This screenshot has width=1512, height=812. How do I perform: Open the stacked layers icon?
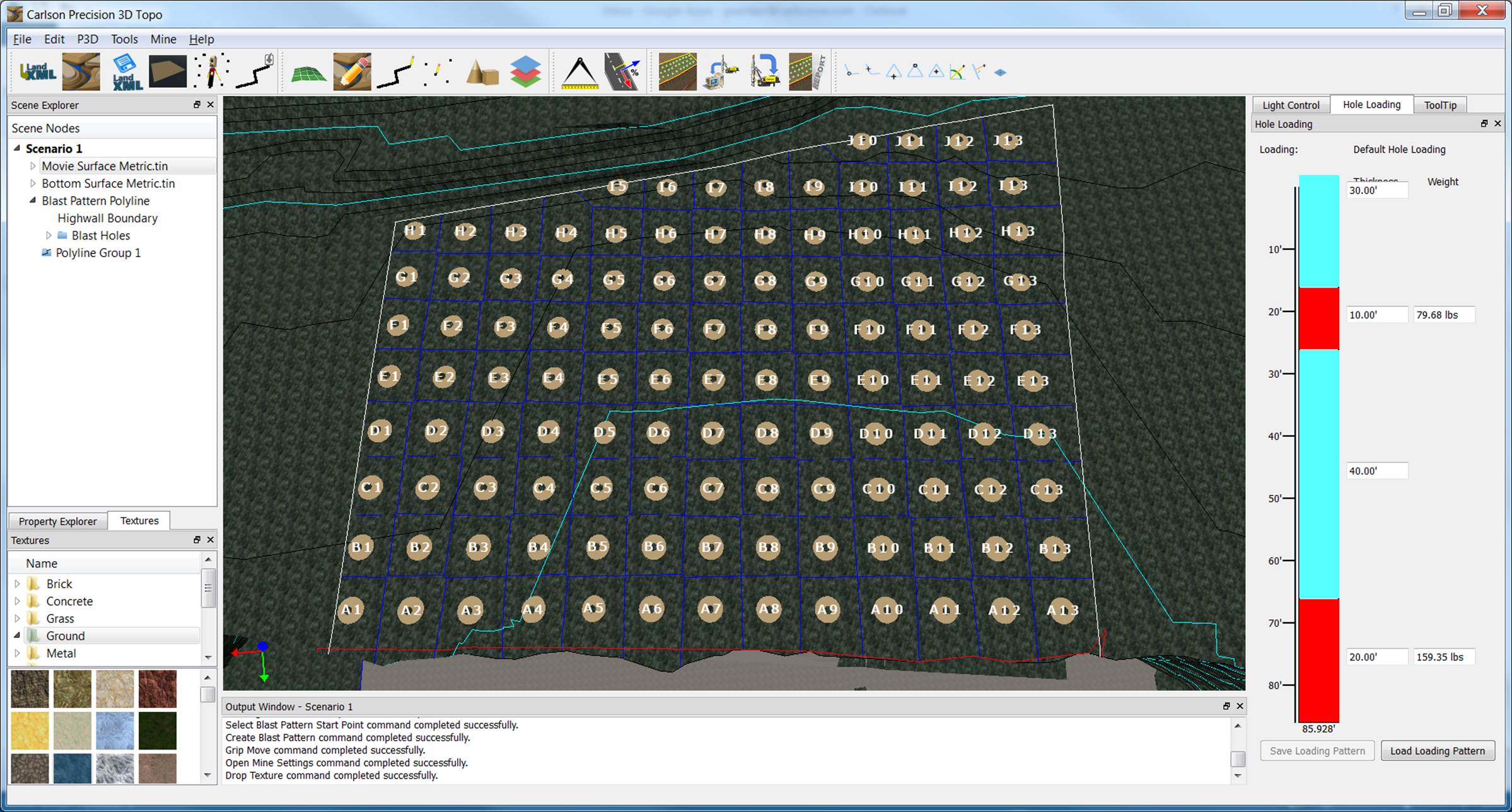[x=525, y=72]
